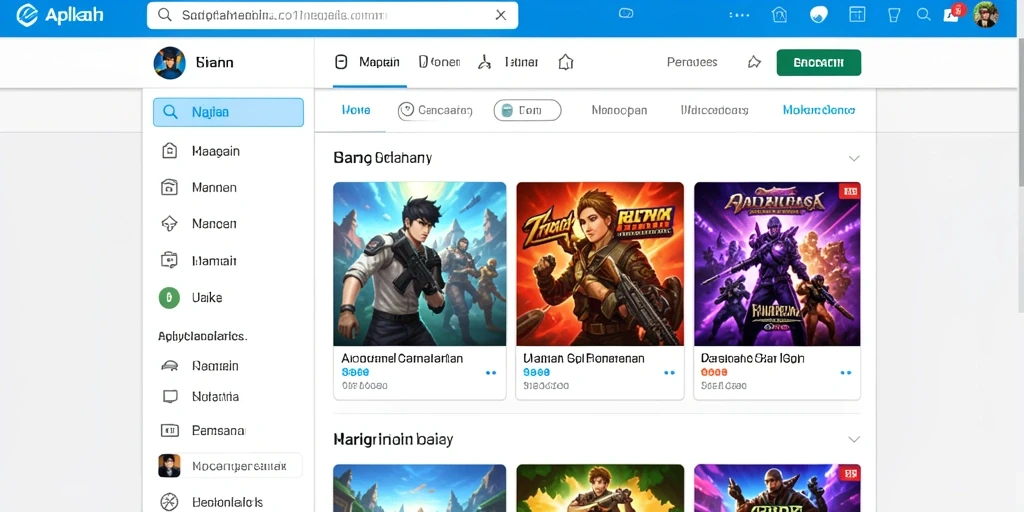Image resolution: width=1024 pixels, height=512 pixels.
Task: Select the Najiaa search item in sidebar
Action: [228, 112]
